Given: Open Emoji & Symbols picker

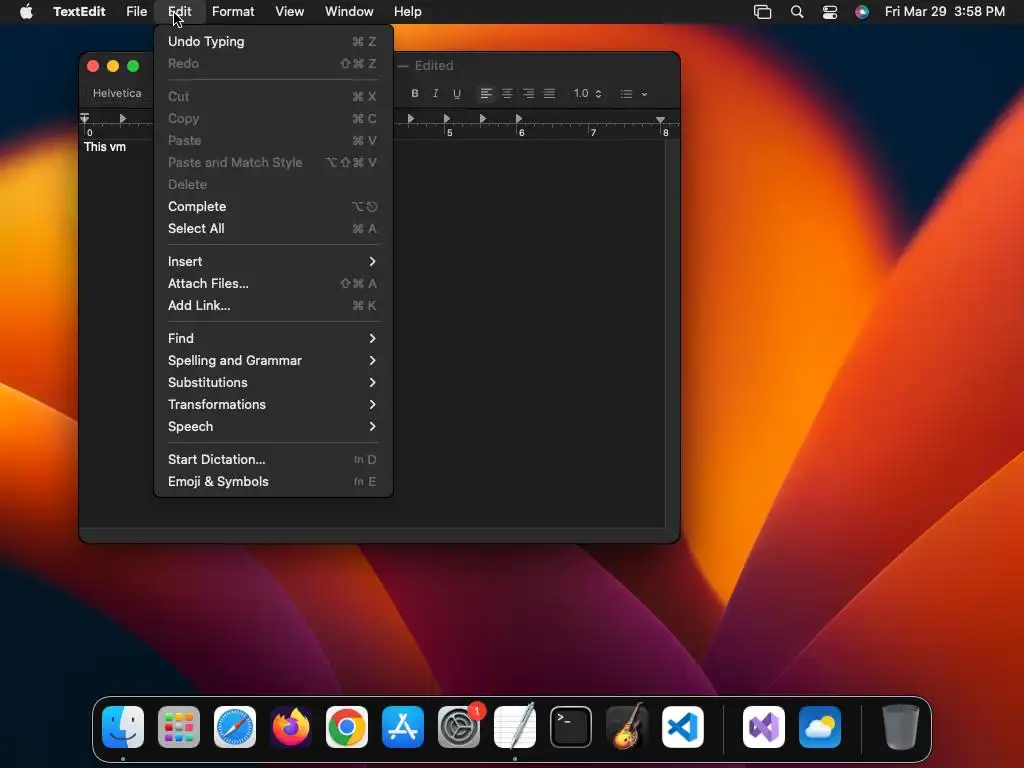Looking at the screenshot, I should point(273,482).
